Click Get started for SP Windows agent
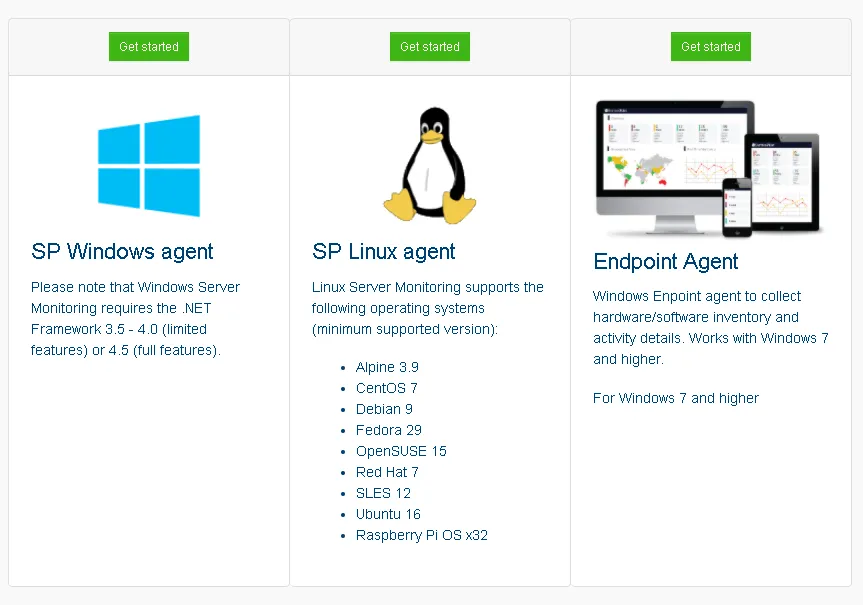 pos(148,46)
